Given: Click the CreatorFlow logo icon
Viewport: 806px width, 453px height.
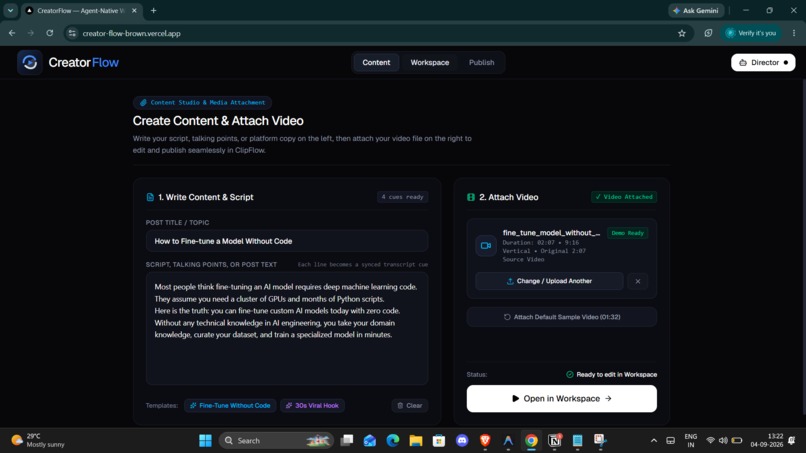Looking at the screenshot, I should [29, 62].
